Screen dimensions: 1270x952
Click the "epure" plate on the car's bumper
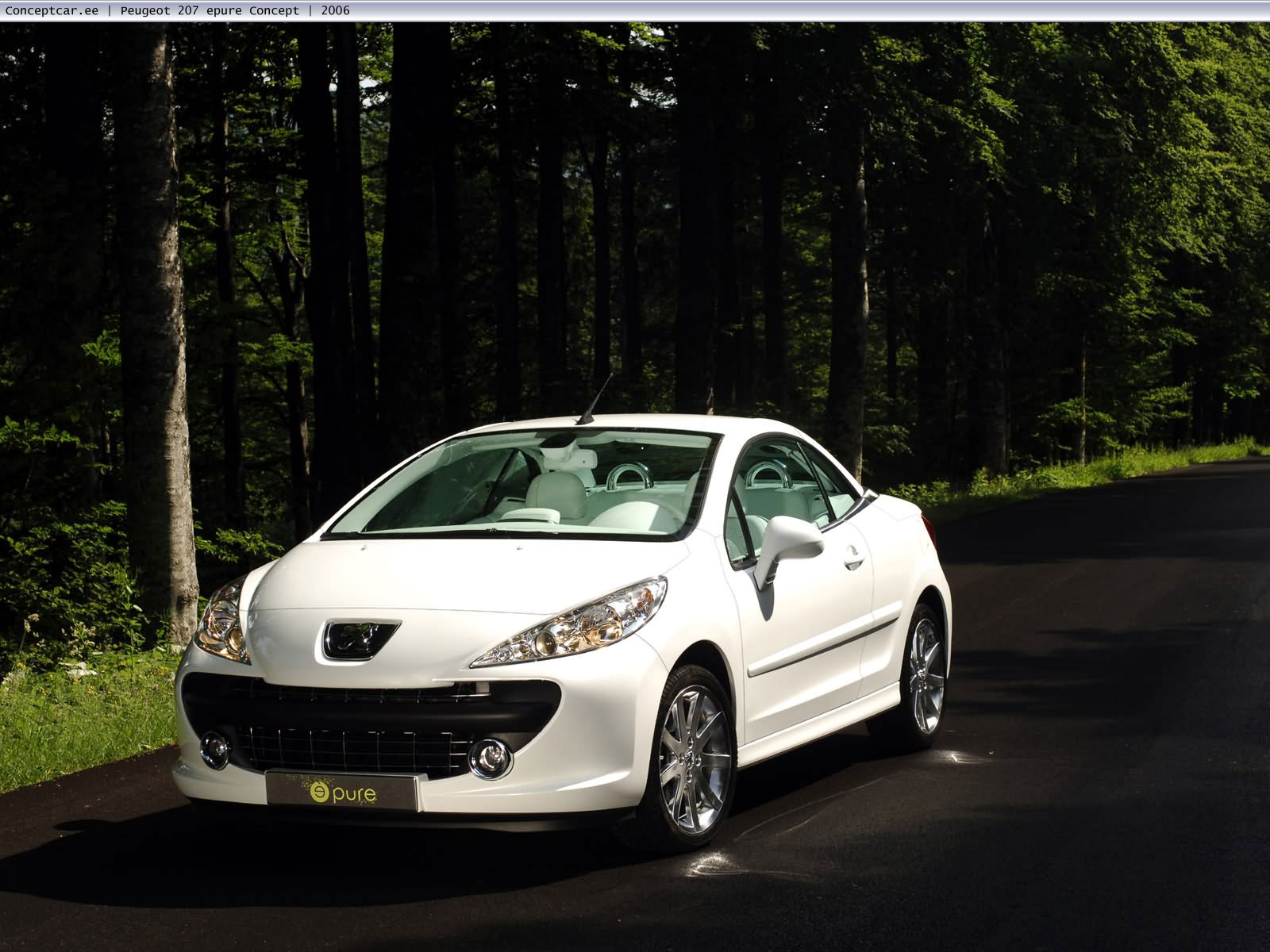pyautogui.click(x=342, y=791)
